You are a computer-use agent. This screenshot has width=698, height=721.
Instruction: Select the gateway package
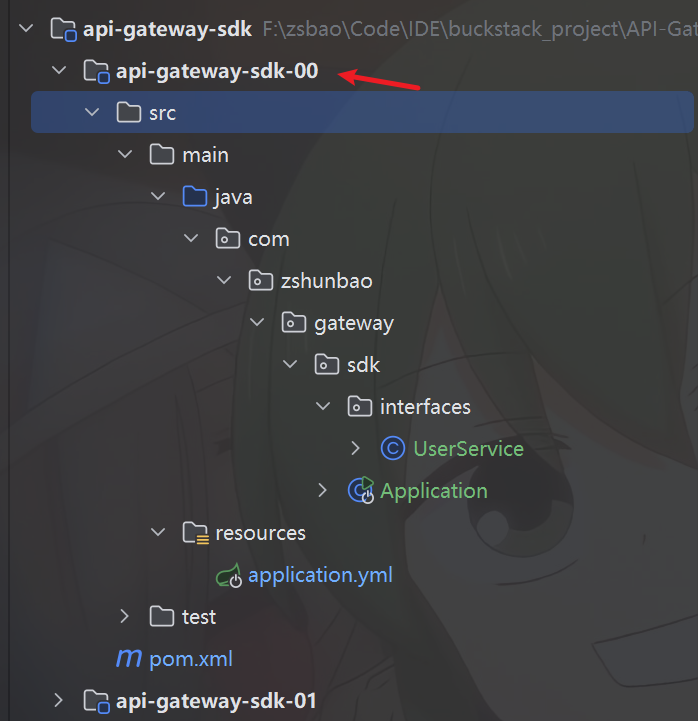pos(353,323)
